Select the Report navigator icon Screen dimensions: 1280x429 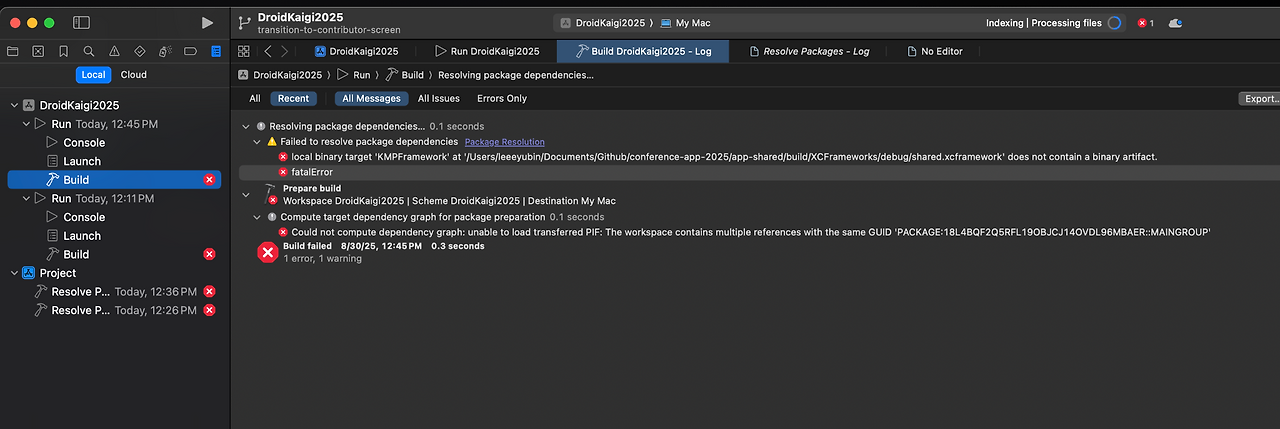tap(215, 50)
